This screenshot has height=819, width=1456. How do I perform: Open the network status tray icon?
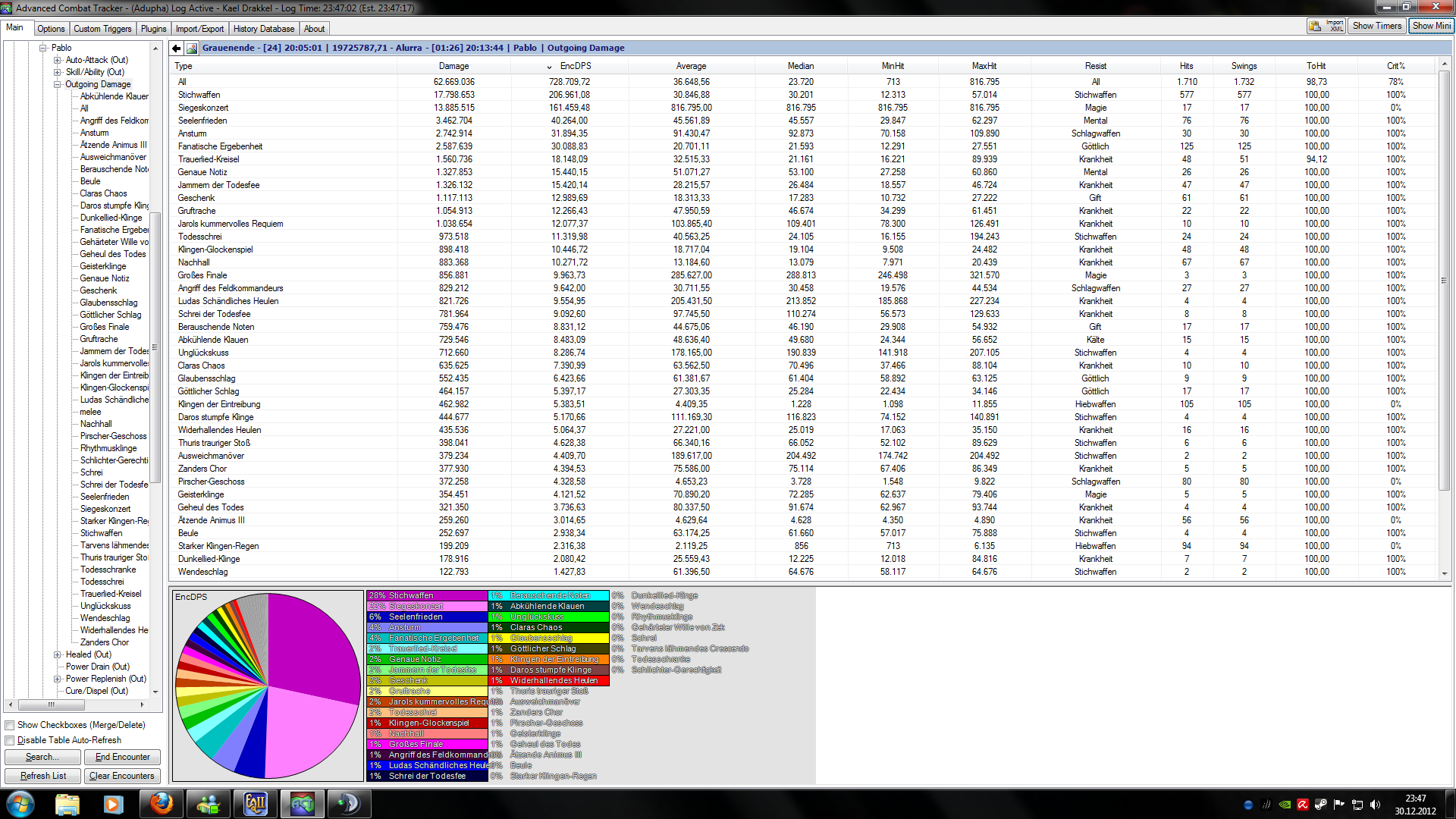click(1357, 805)
